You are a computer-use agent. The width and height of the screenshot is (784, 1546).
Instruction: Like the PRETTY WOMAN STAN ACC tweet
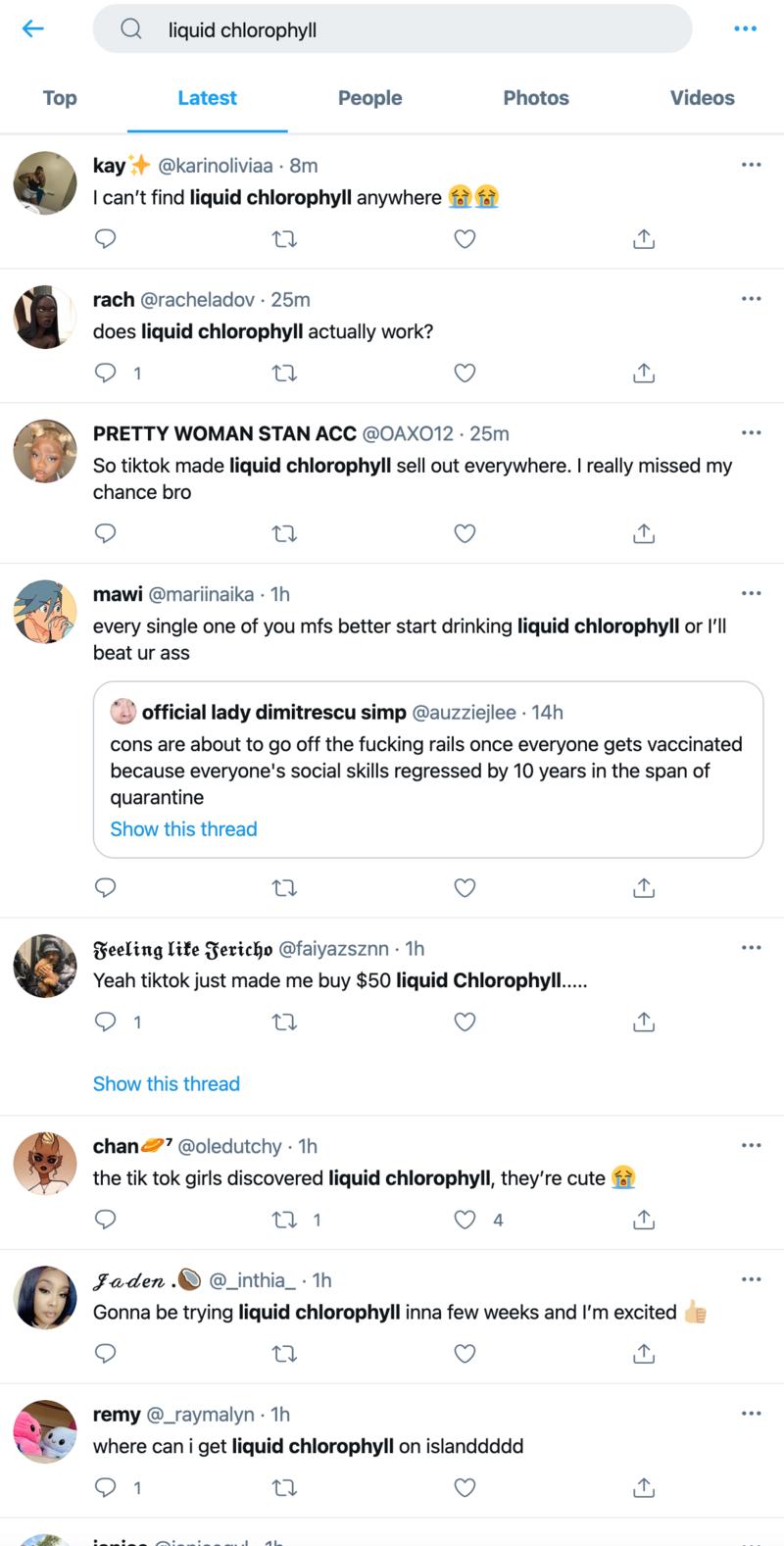(465, 533)
